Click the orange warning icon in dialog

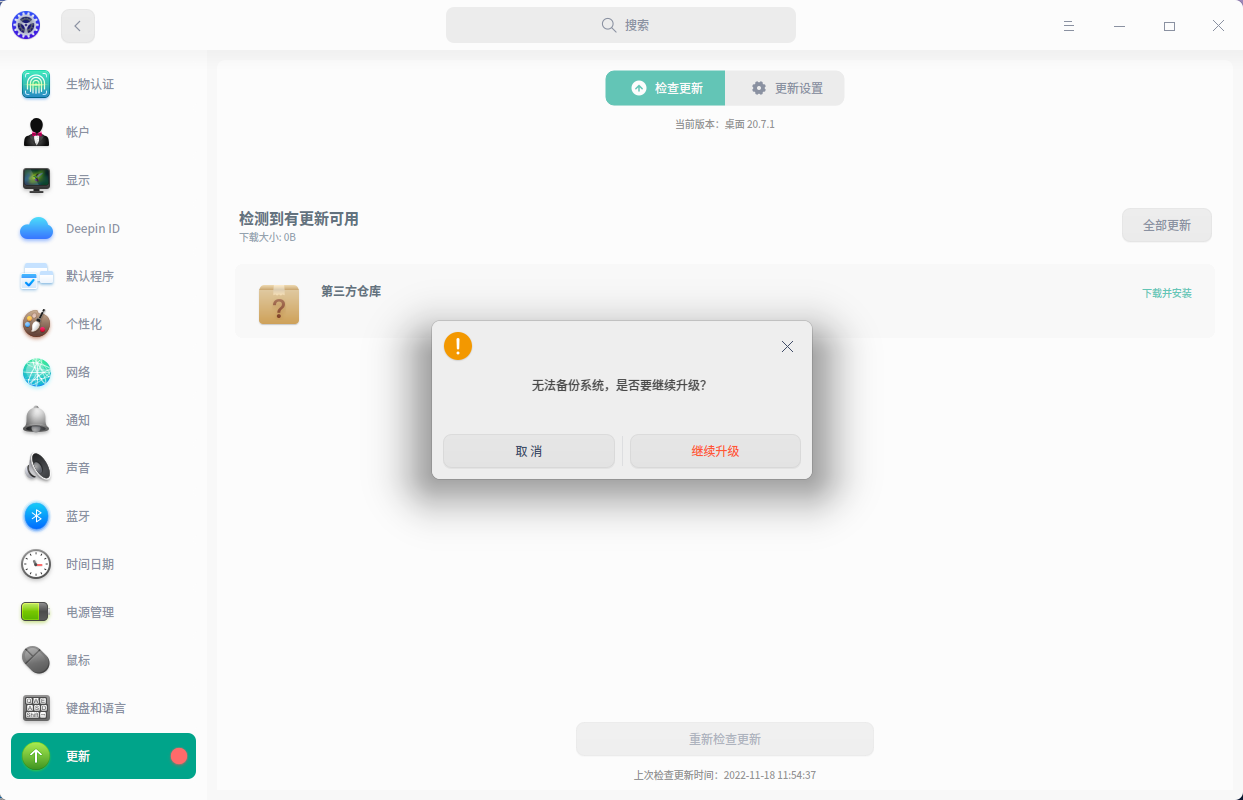(458, 346)
